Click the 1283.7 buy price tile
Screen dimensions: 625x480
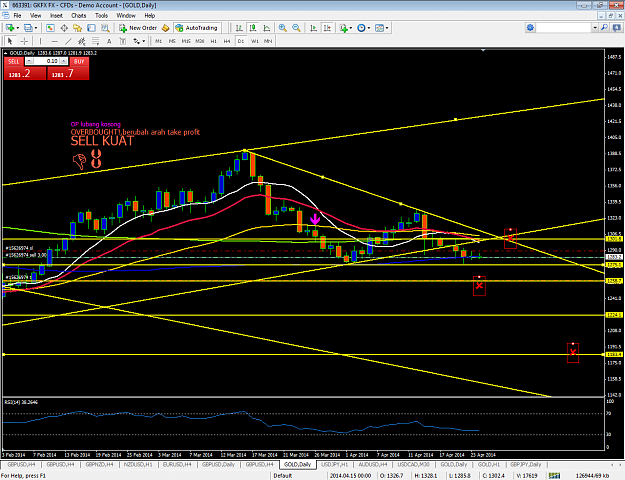click(68, 74)
